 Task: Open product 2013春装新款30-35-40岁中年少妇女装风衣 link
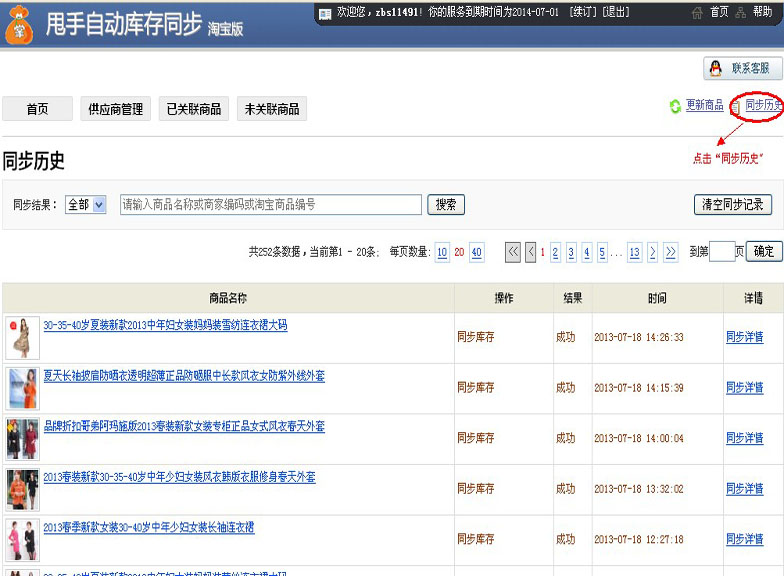(x=180, y=477)
